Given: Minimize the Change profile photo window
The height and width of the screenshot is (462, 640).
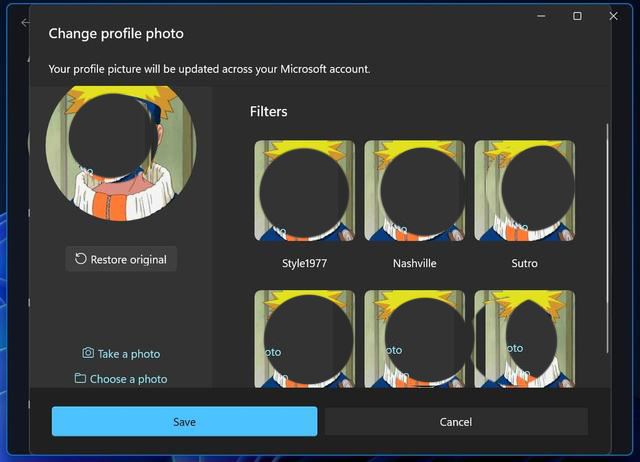Looking at the screenshot, I should point(540,16).
